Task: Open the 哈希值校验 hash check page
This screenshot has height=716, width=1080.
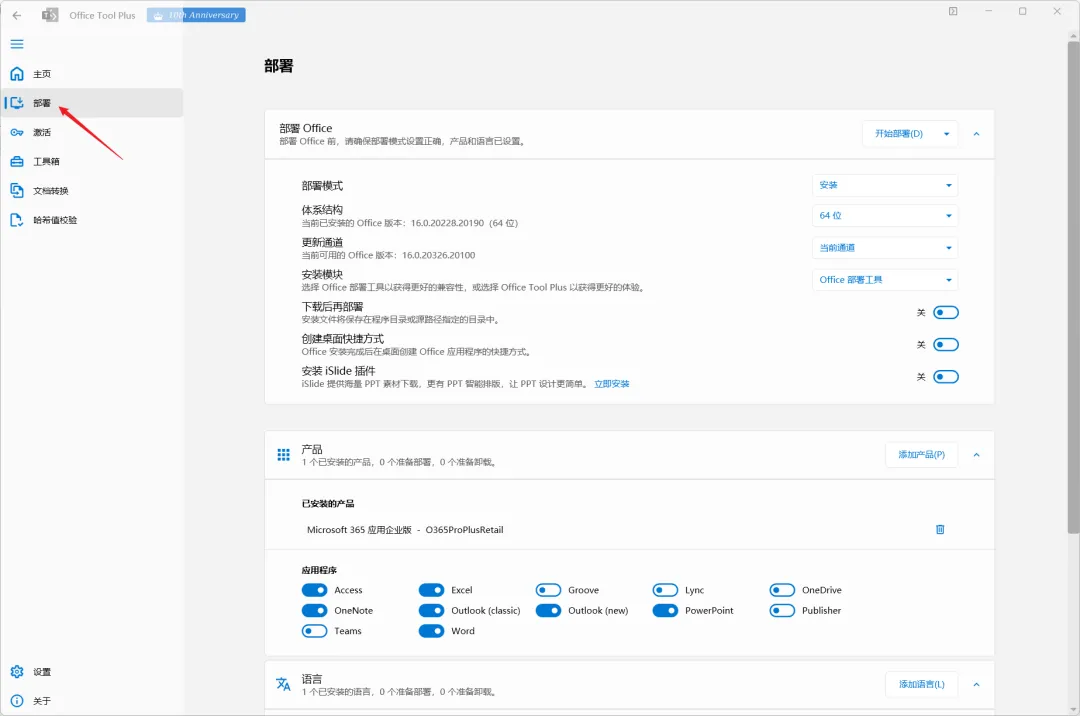Action: point(92,220)
